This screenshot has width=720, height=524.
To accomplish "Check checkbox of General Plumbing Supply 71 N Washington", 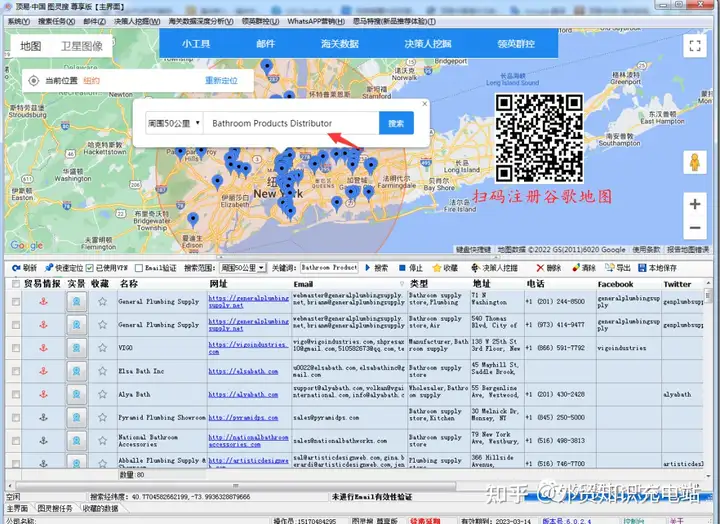I will (16, 302).
